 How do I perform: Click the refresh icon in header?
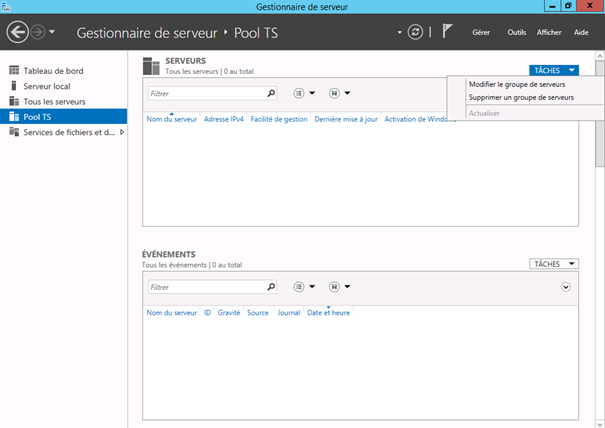(415, 32)
